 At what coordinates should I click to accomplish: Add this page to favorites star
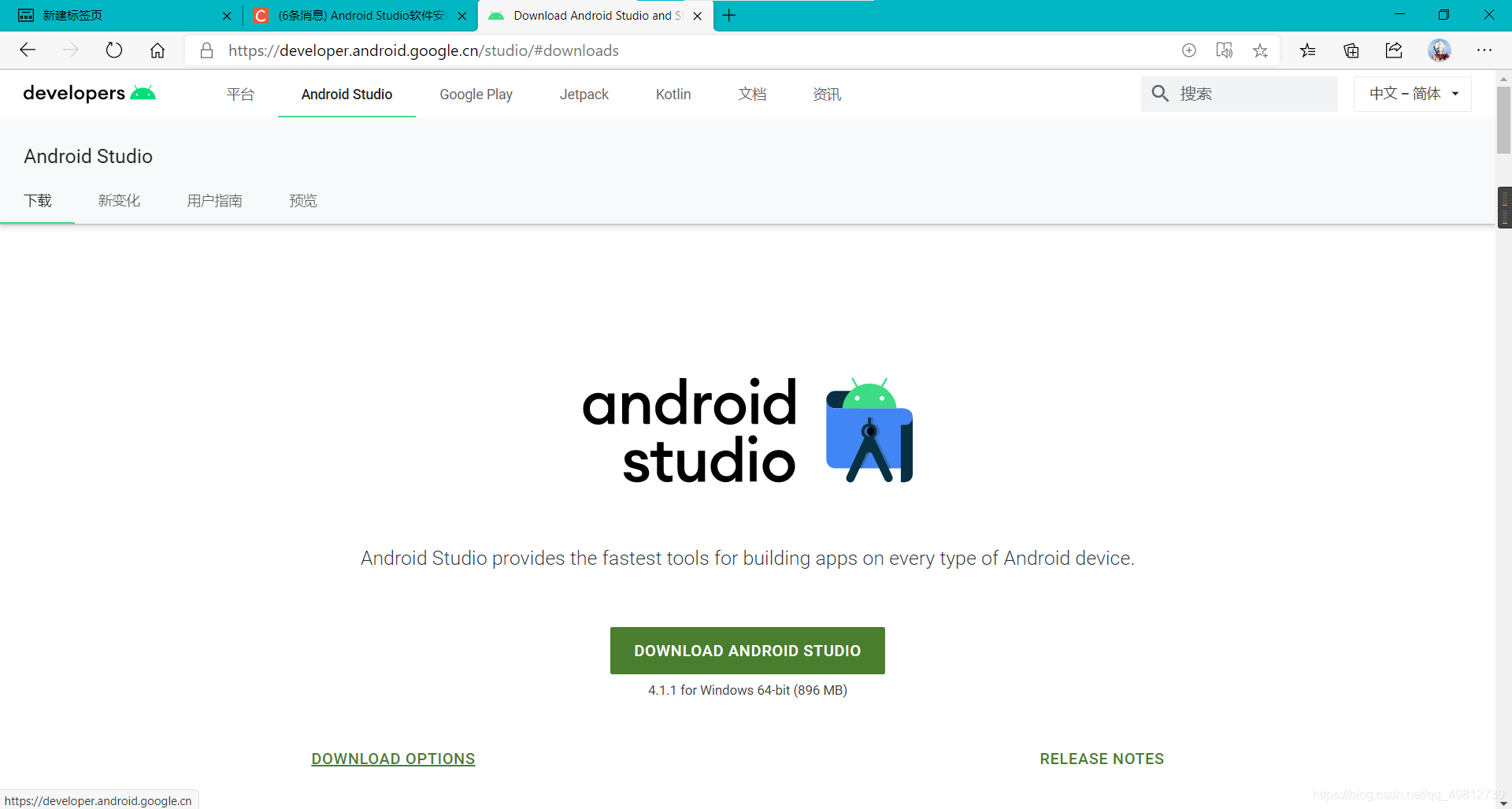[1260, 50]
